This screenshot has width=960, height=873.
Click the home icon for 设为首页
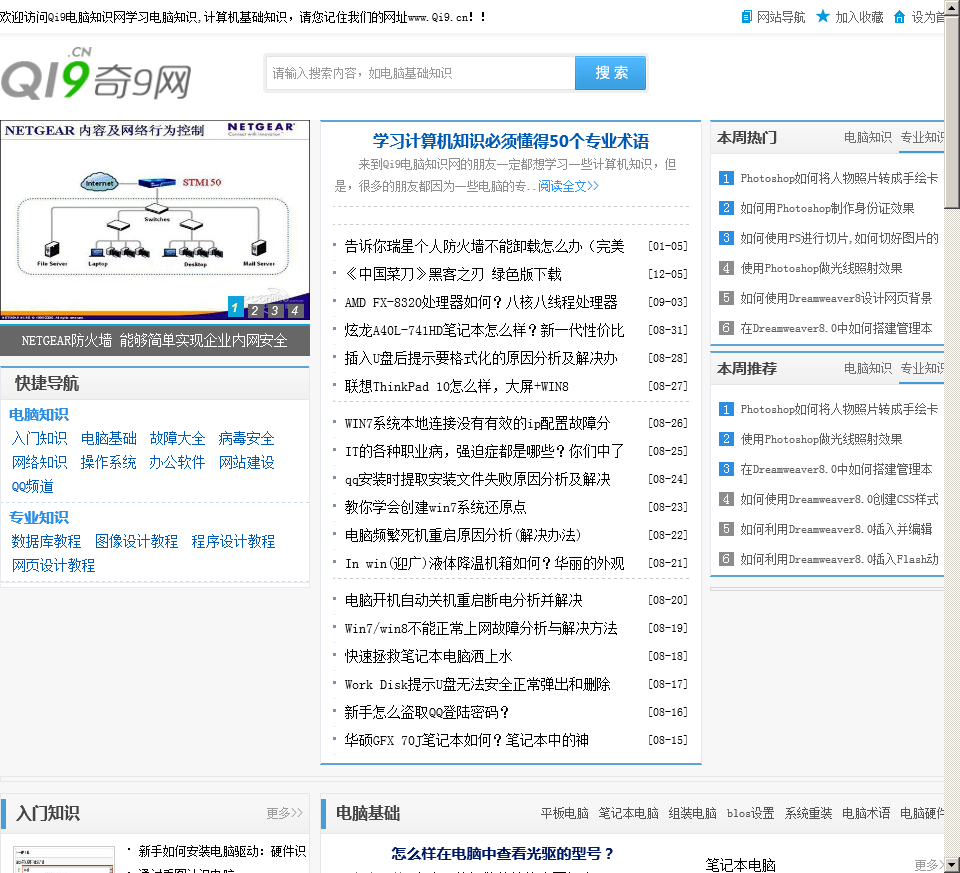pyautogui.click(x=899, y=17)
